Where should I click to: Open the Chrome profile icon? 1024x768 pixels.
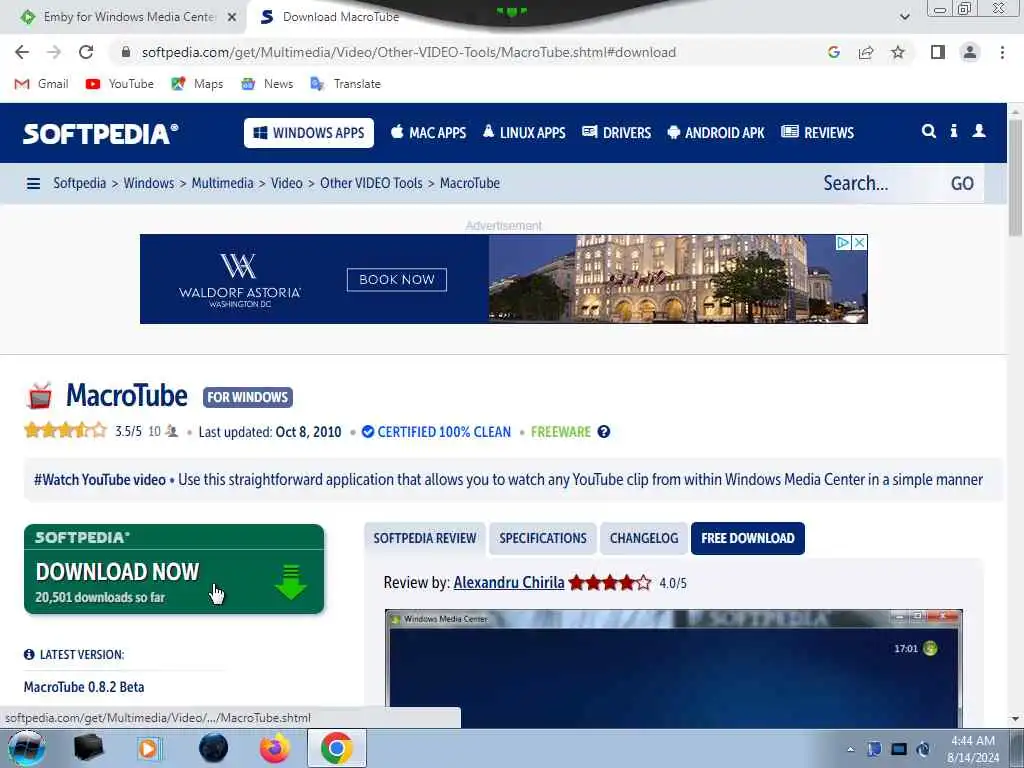coord(970,52)
